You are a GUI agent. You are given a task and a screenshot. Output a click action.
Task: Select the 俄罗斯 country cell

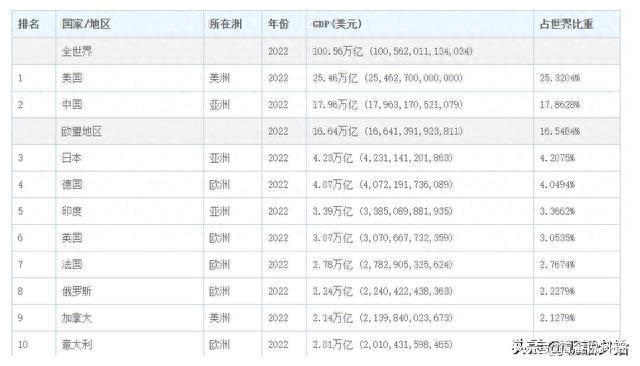tap(77, 291)
